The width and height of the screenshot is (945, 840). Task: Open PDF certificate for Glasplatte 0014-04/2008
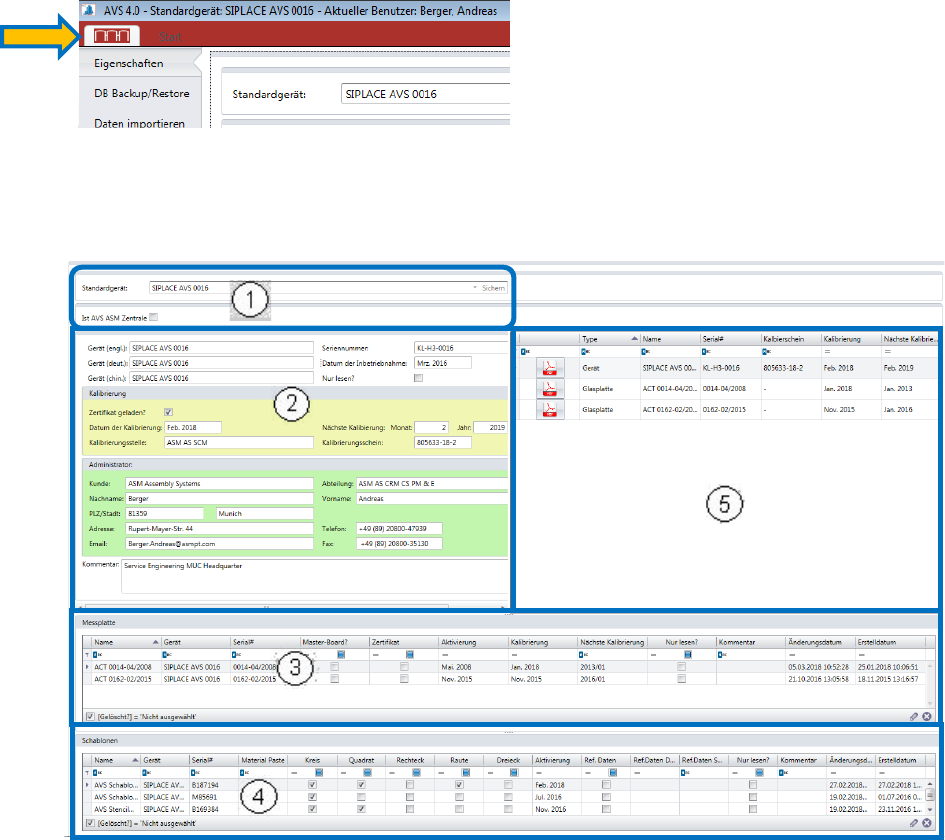tap(550, 389)
